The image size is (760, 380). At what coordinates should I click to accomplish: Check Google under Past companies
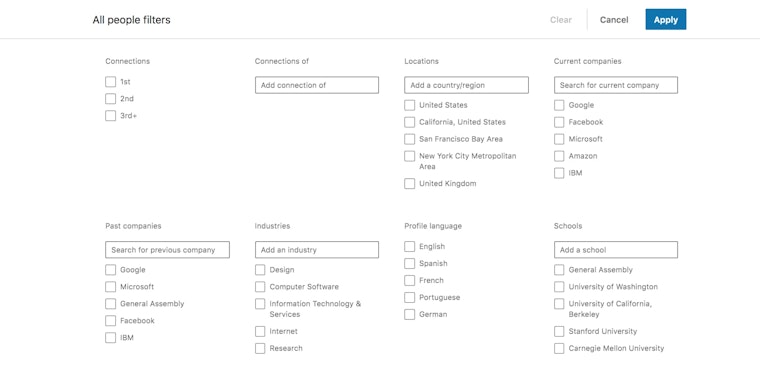(111, 270)
